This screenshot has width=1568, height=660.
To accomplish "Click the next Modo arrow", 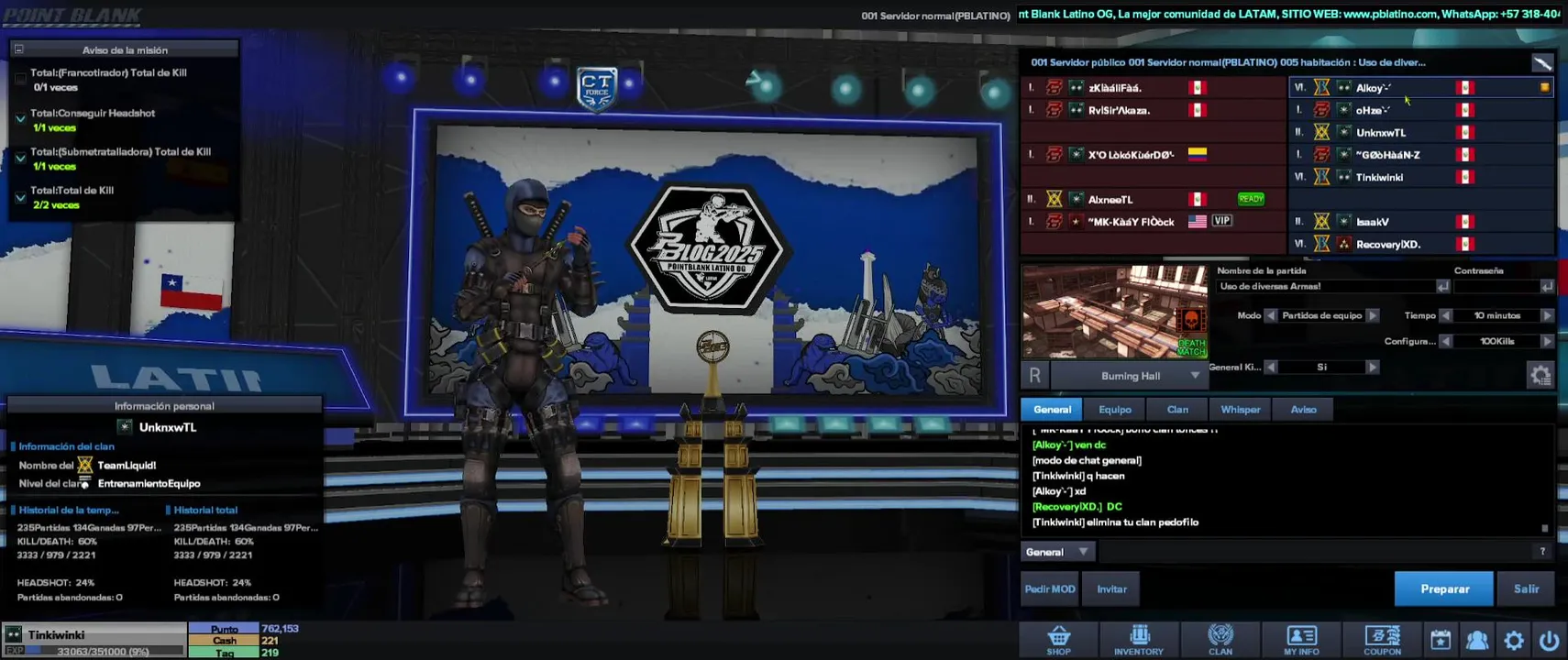I will click(x=1373, y=315).
